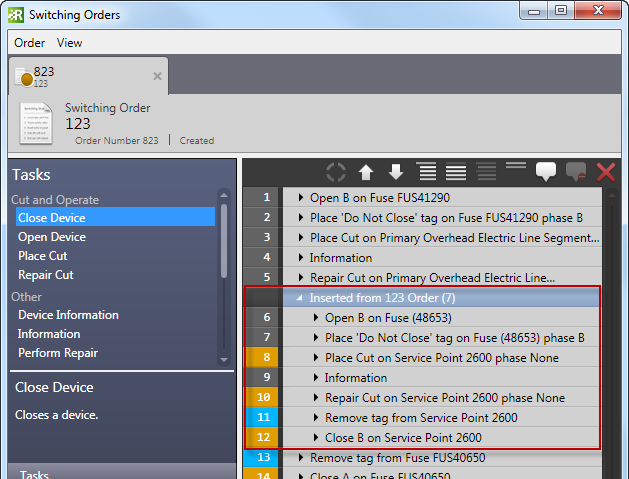The width and height of the screenshot is (629, 479).
Task: Click the two-line collapse icon in toolbar
Action: click(x=516, y=167)
